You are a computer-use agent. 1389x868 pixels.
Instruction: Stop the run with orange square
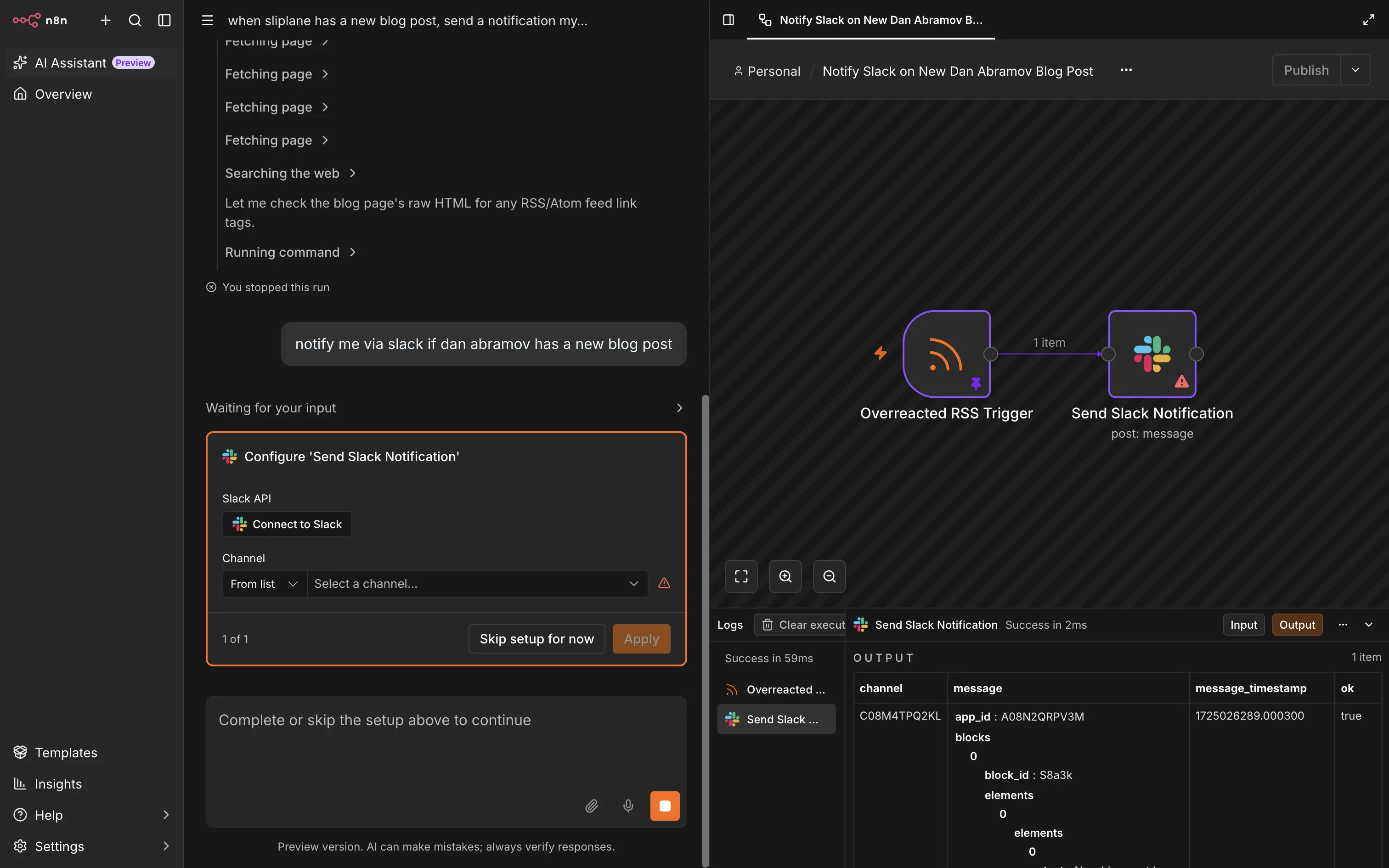click(665, 806)
